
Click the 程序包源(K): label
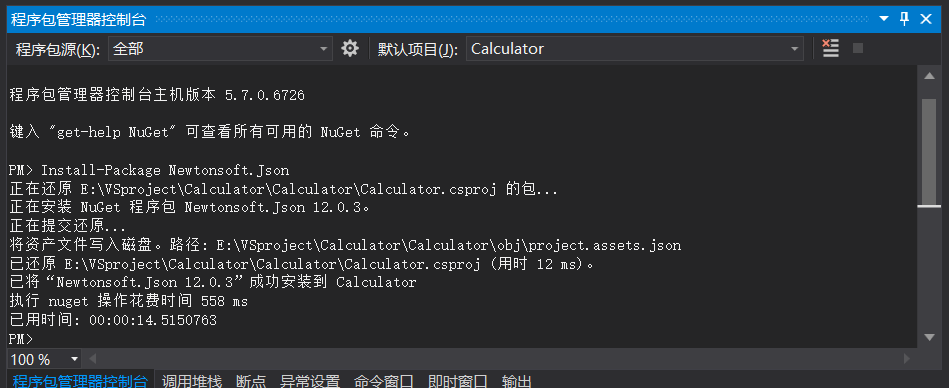coord(58,49)
